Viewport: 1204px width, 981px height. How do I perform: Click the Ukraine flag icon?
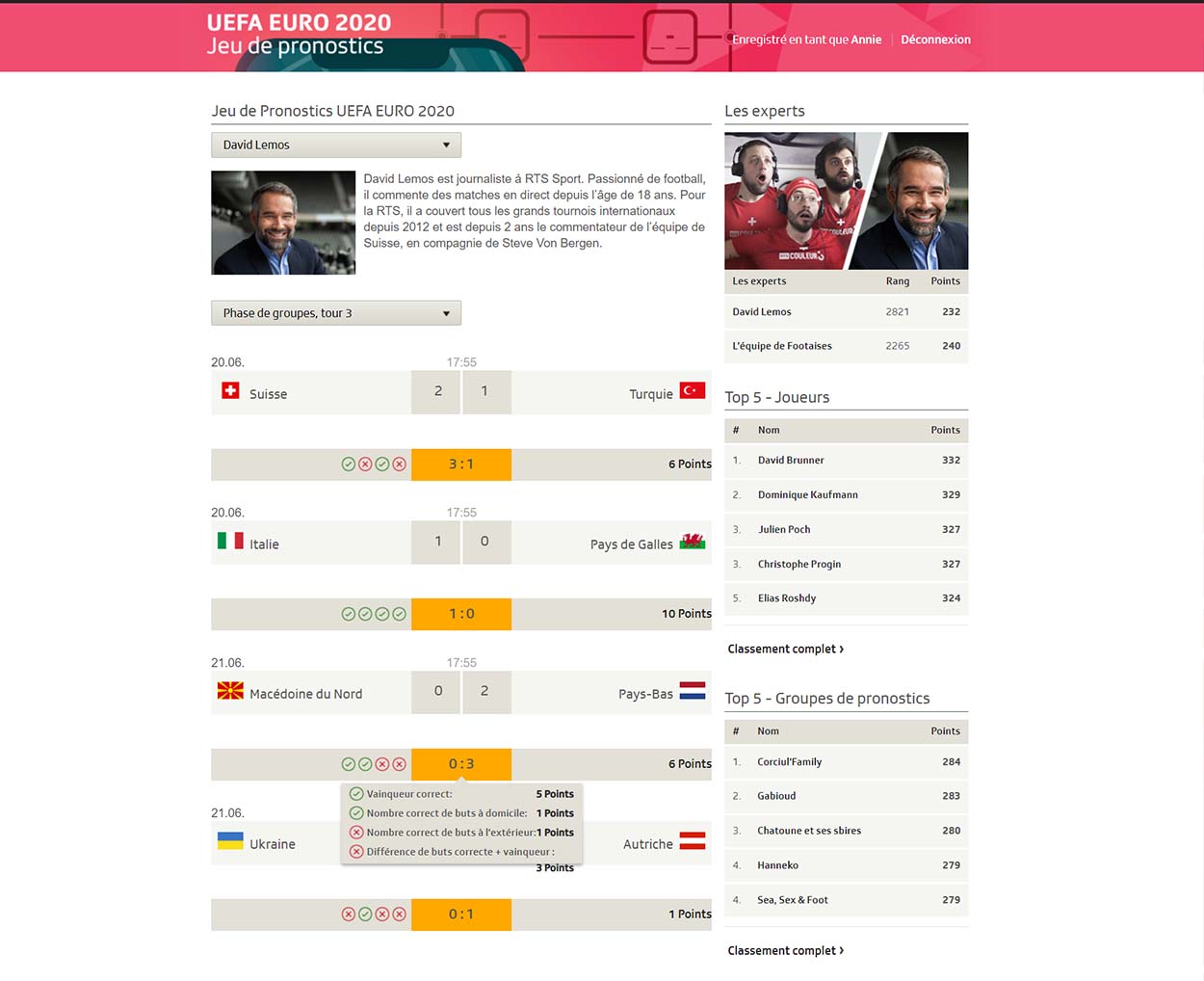click(x=230, y=841)
